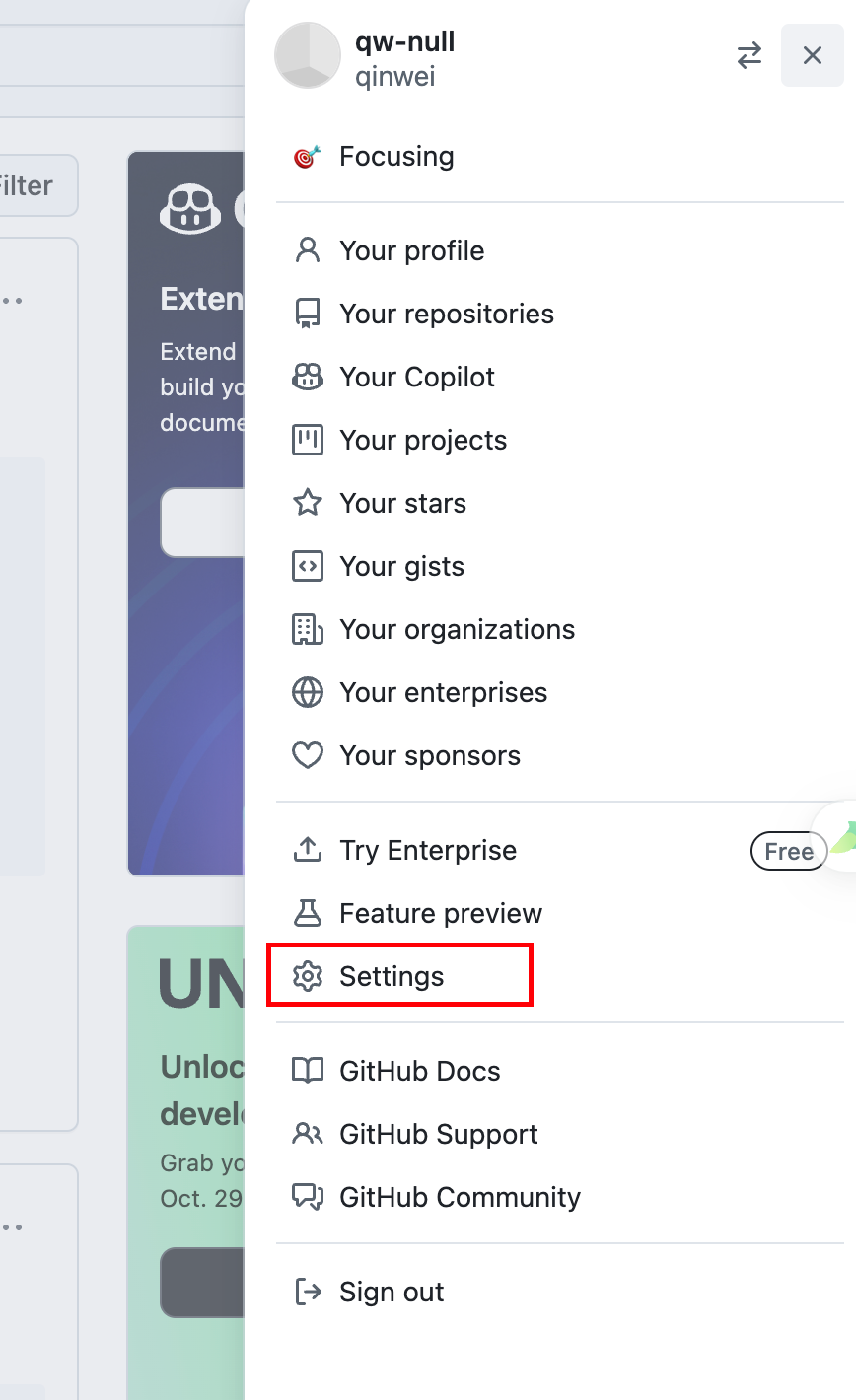
Task: Click the globe icon for Your enterprises
Action: (x=308, y=692)
